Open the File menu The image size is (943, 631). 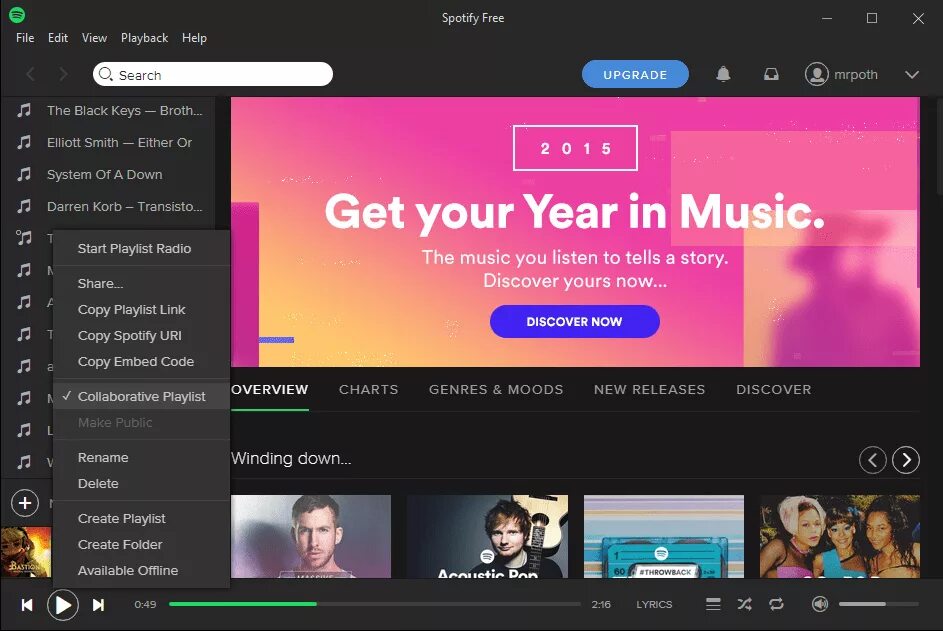click(x=25, y=38)
